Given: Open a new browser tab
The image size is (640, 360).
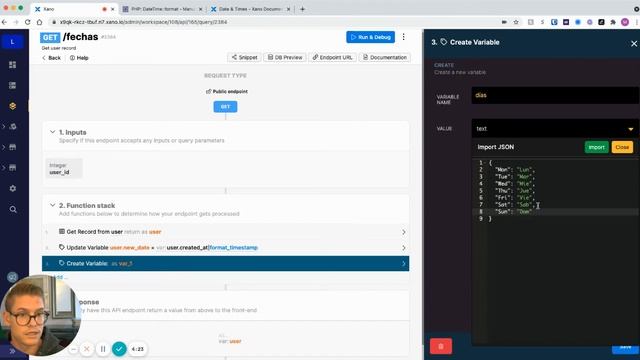Looking at the screenshot, I should coord(302,9).
